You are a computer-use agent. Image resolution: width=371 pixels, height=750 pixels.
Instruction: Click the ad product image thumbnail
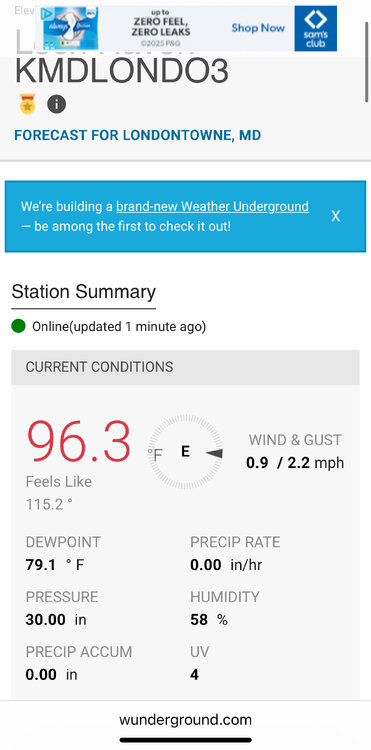click(x=70, y=28)
